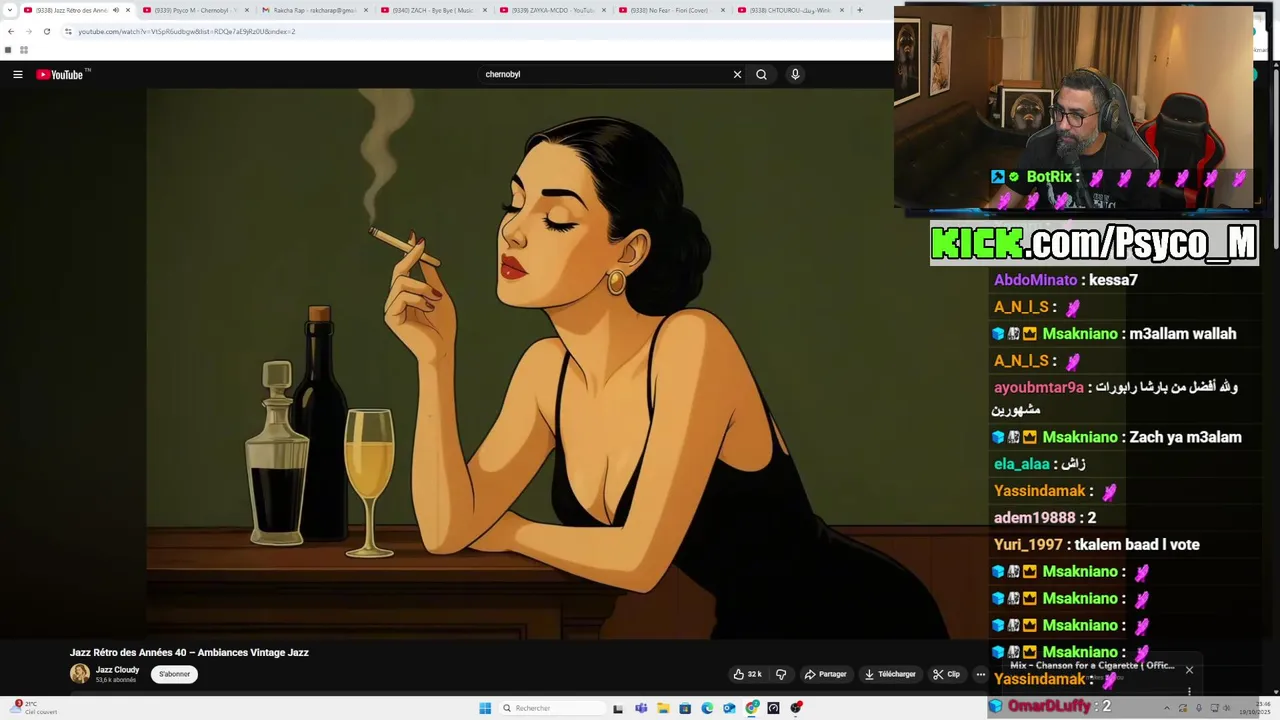Viewport: 1280px width, 720px height.
Task: Open the weather widget 21°C Ciel couvert
Action: click(33, 708)
